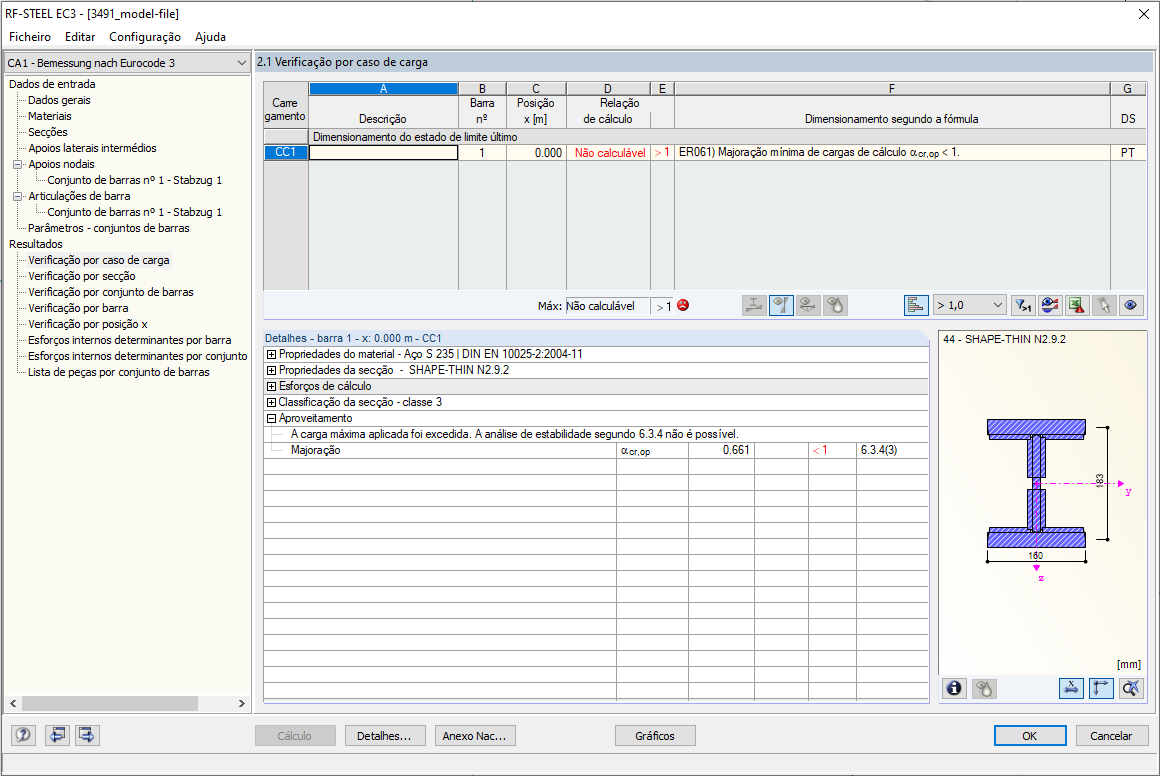Click the ER061 error message cell
Image resolution: width=1160 pixels, height=776 pixels.
coord(891,152)
